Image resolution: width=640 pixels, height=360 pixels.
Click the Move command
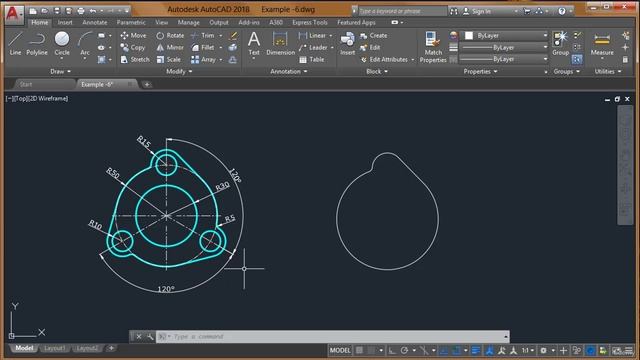coord(133,36)
